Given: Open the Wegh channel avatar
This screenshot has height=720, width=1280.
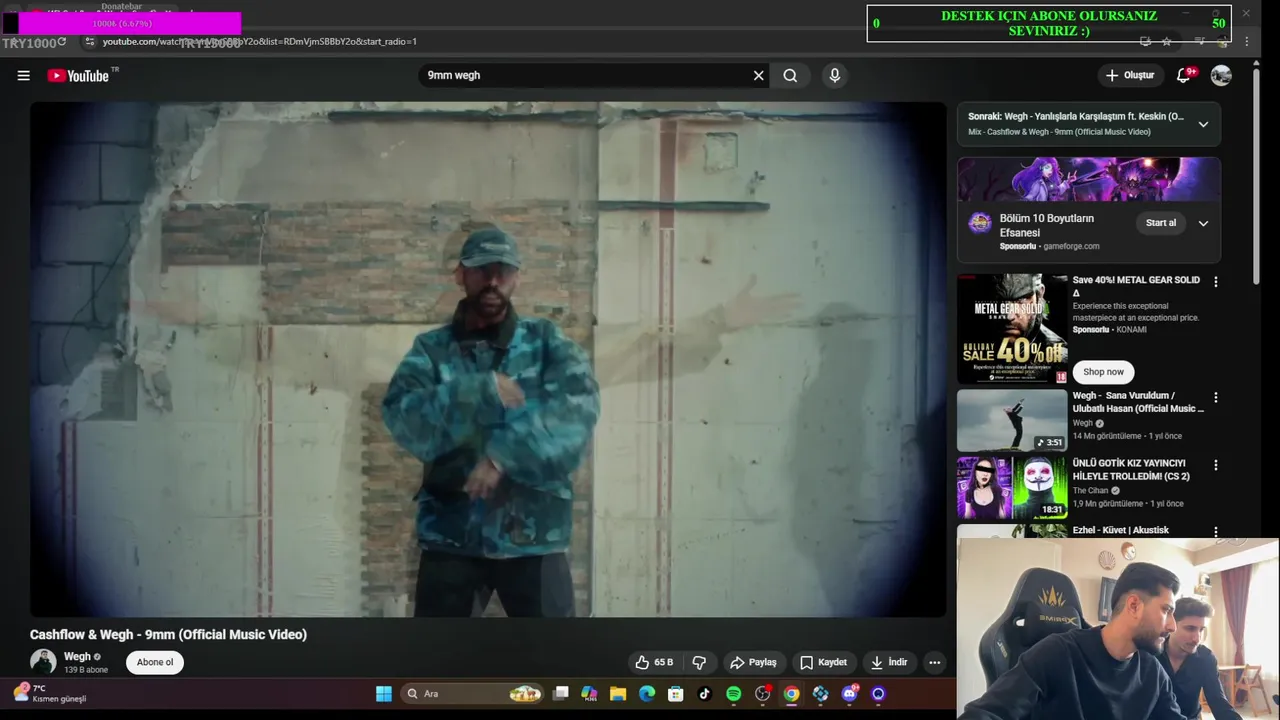Looking at the screenshot, I should 43,661.
